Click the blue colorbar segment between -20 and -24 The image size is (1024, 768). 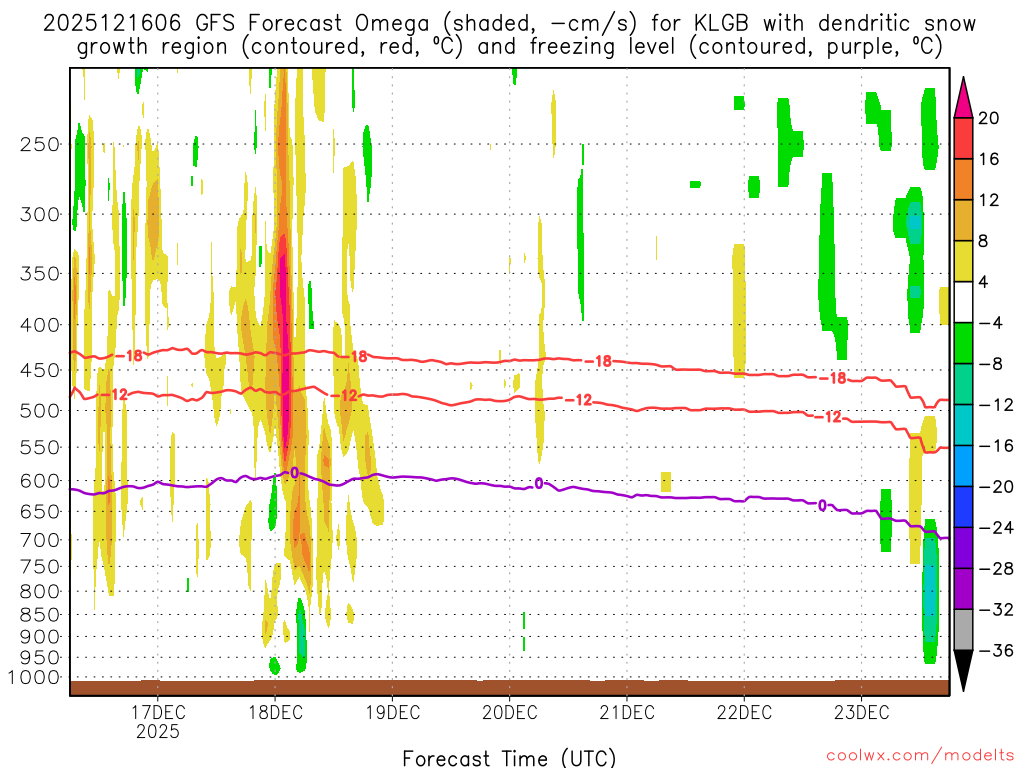(x=963, y=507)
